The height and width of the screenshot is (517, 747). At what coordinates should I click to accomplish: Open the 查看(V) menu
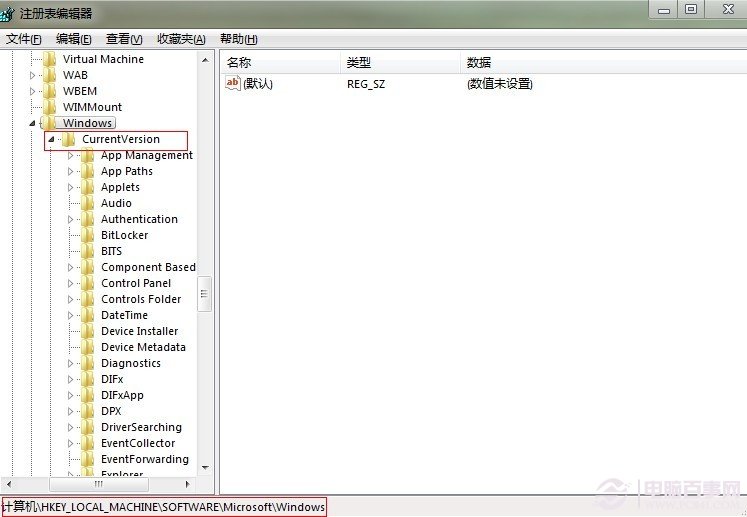point(124,39)
